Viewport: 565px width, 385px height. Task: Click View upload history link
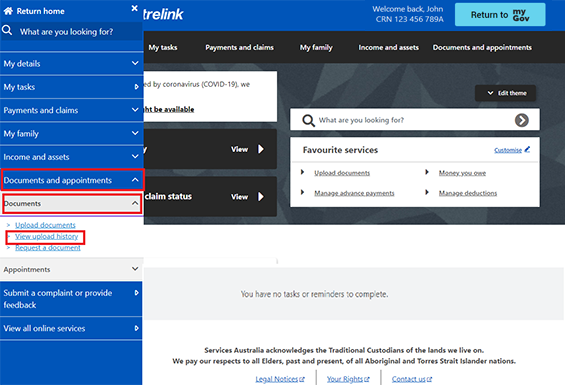click(x=46, y=236)
